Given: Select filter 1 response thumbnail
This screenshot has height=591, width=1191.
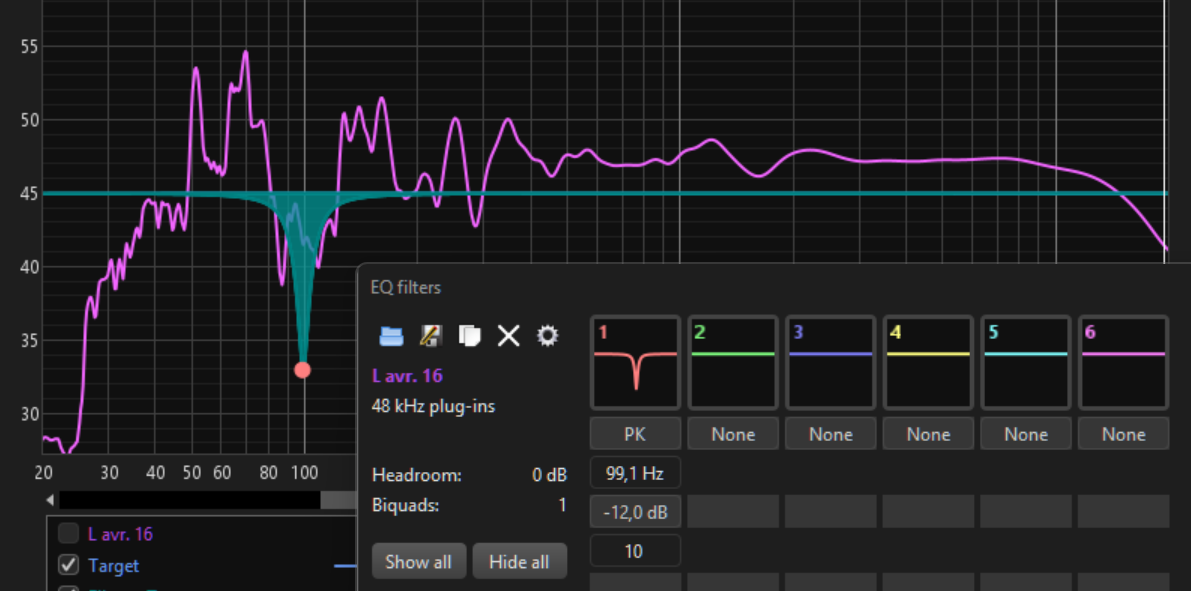Looking at the screenshot, I should point(635,363).
